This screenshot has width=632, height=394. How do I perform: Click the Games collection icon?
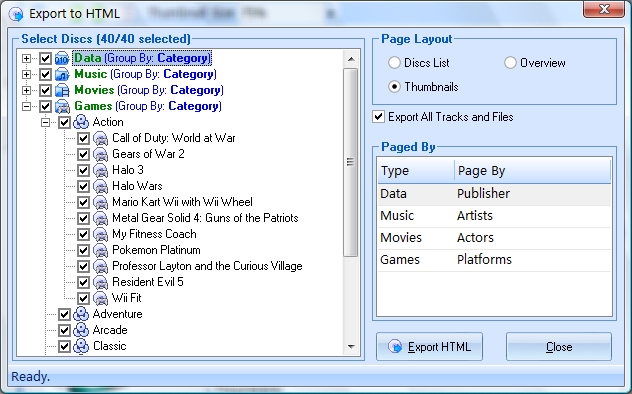point(62,106)
